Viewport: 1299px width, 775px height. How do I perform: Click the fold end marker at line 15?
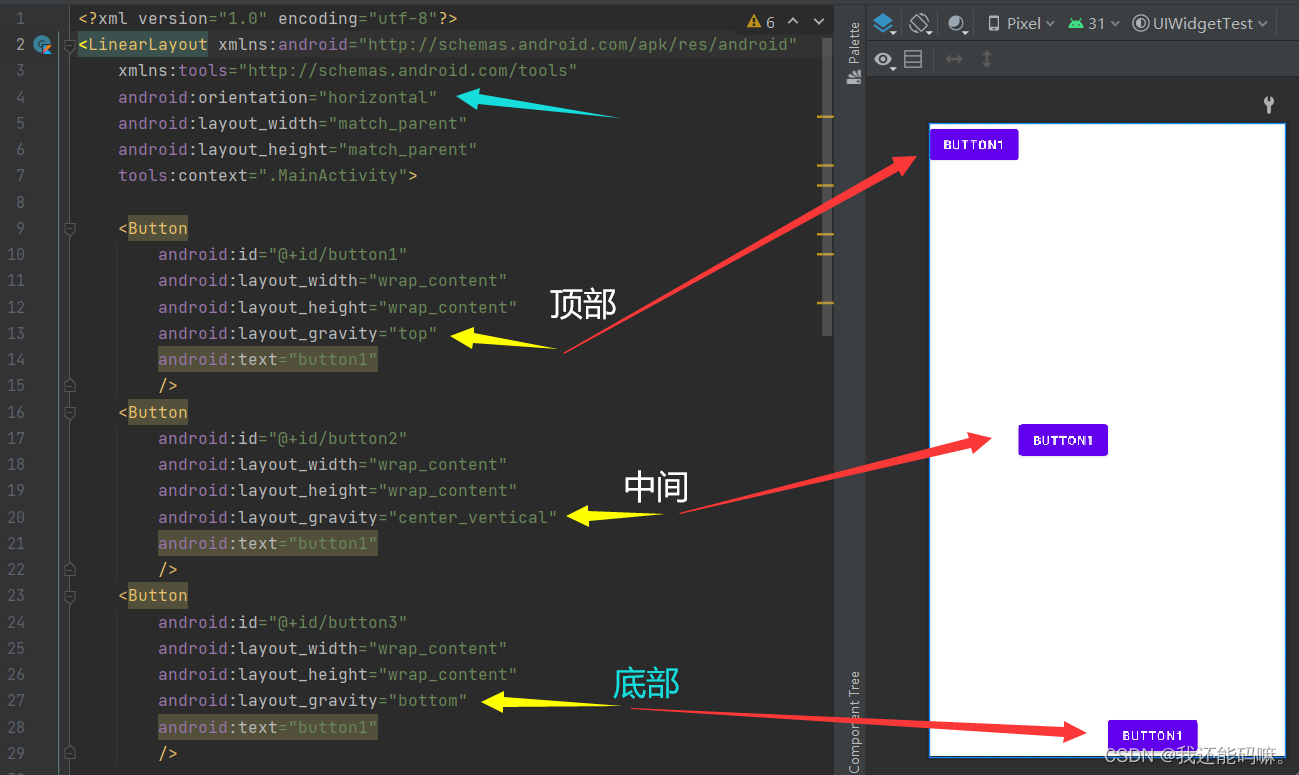[69, 385]
